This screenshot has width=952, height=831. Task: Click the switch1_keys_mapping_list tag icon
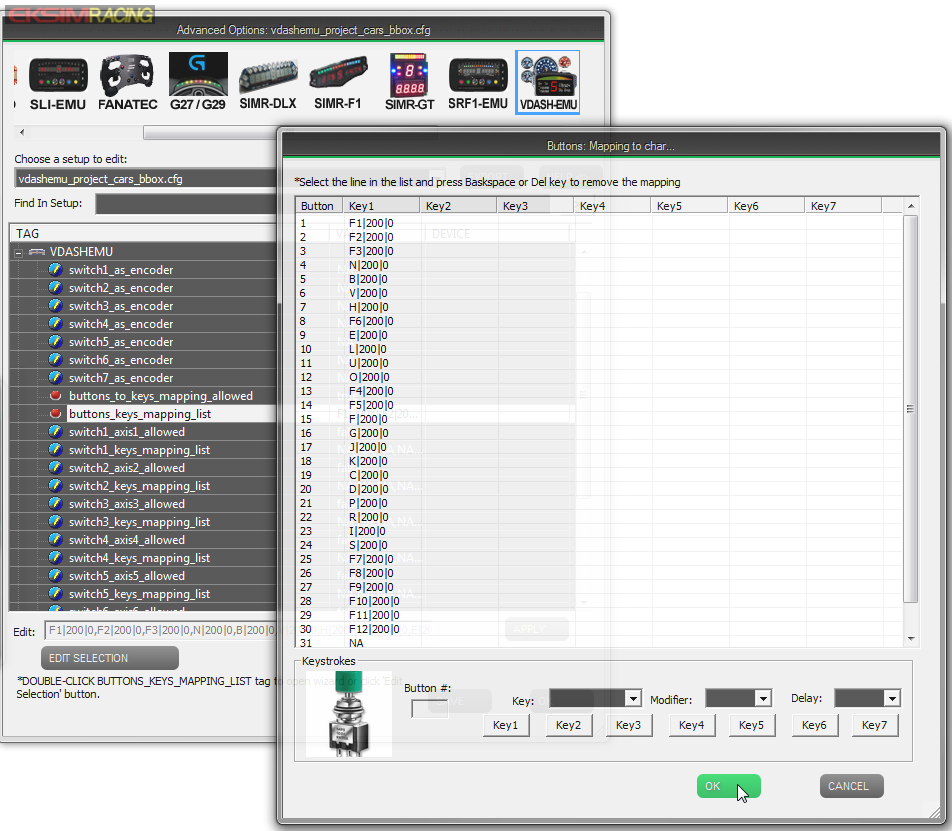click(55, 450)
